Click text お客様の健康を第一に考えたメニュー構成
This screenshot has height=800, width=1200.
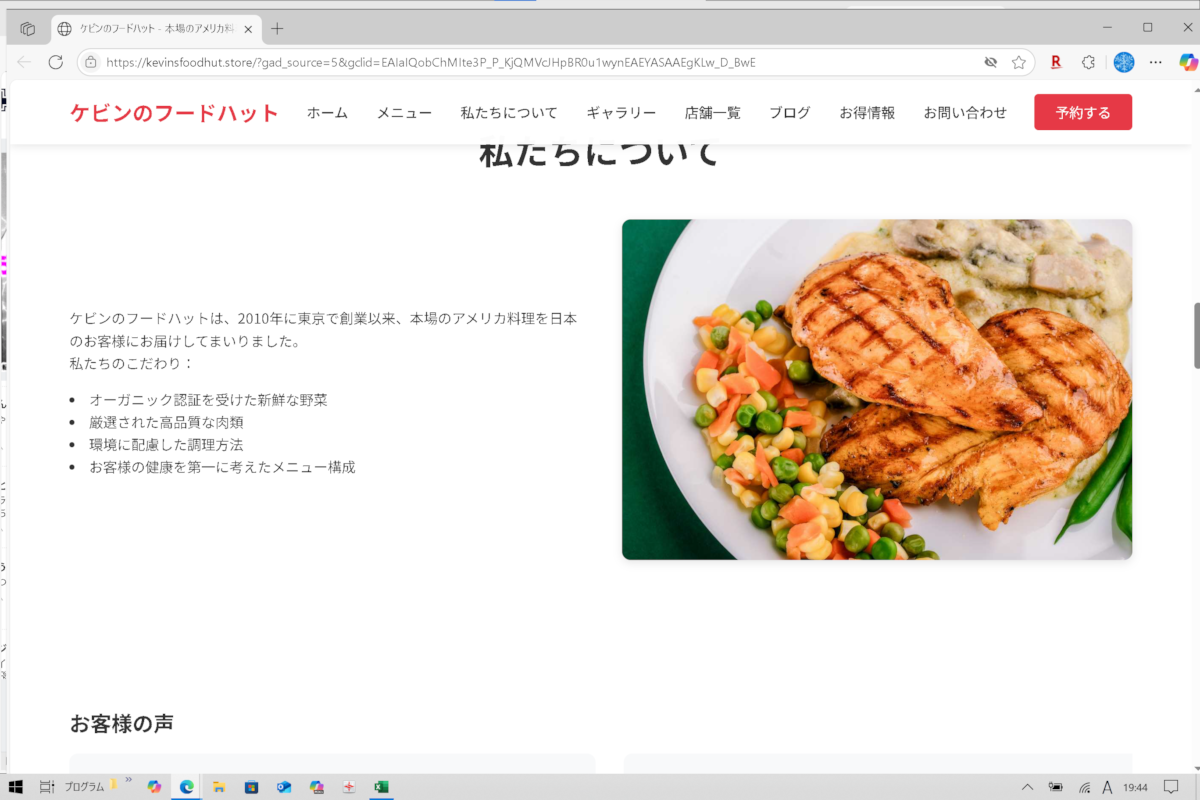click(x=222, y=467)
